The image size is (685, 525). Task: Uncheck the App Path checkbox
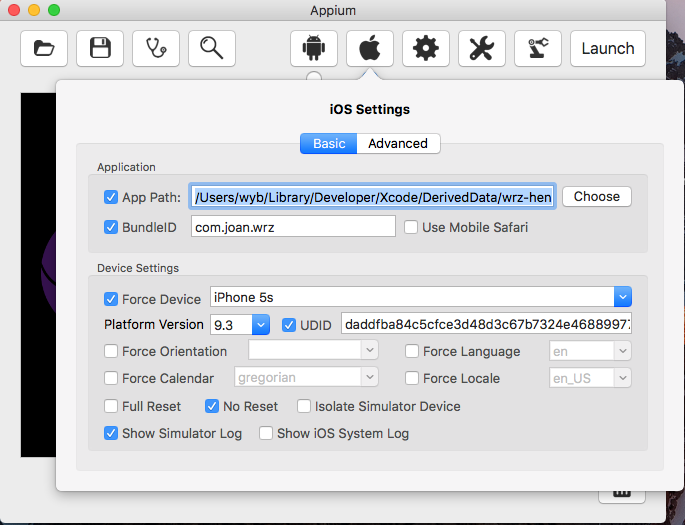(x=111, y=197)
